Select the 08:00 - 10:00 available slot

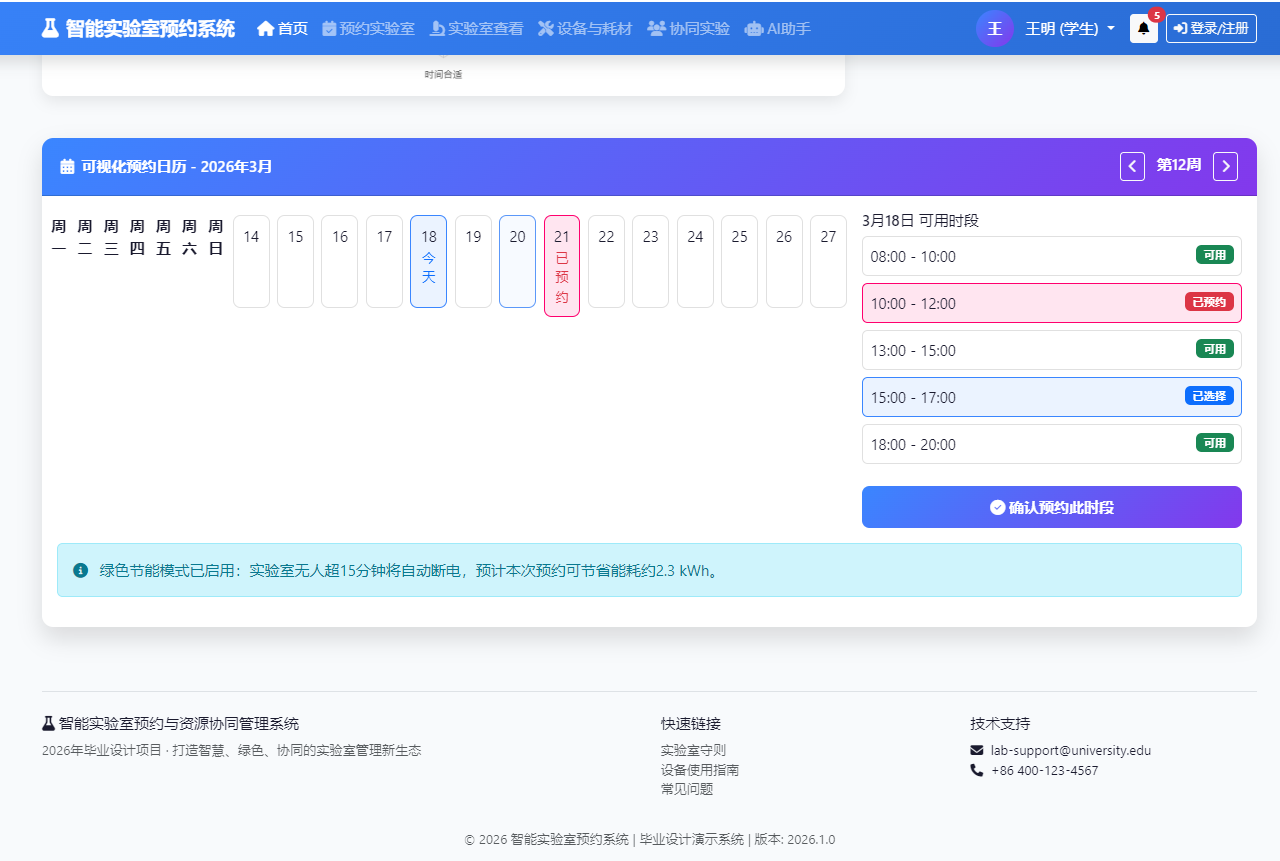(x=1051, y=256)
